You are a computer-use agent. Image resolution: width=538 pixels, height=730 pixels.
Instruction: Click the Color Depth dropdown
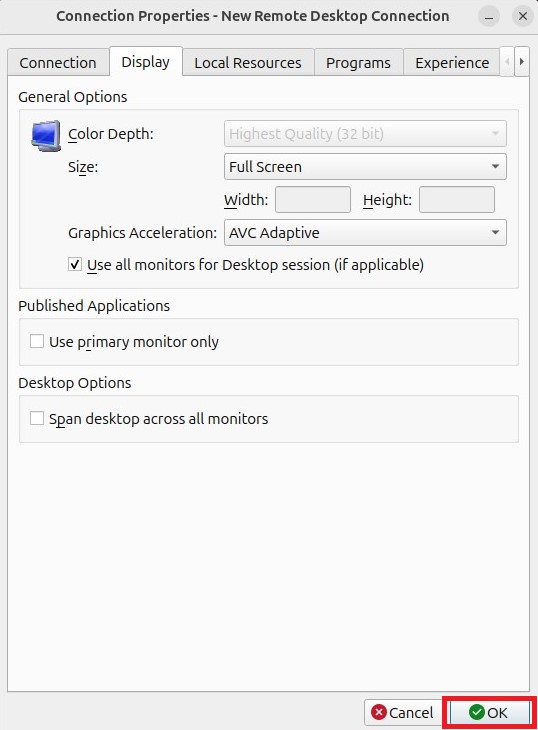coord(365,134)
